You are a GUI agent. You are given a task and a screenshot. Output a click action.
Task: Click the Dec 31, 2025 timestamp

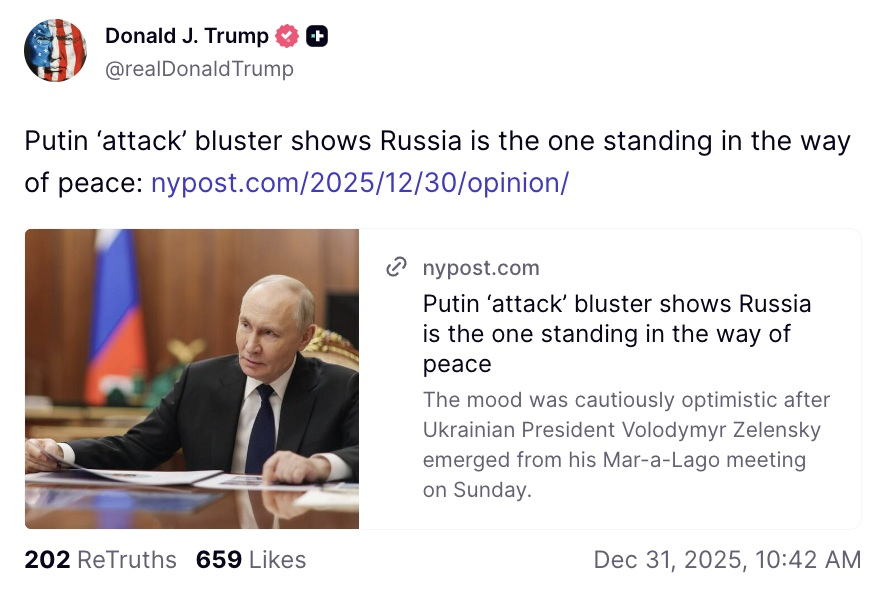[726, 560]
